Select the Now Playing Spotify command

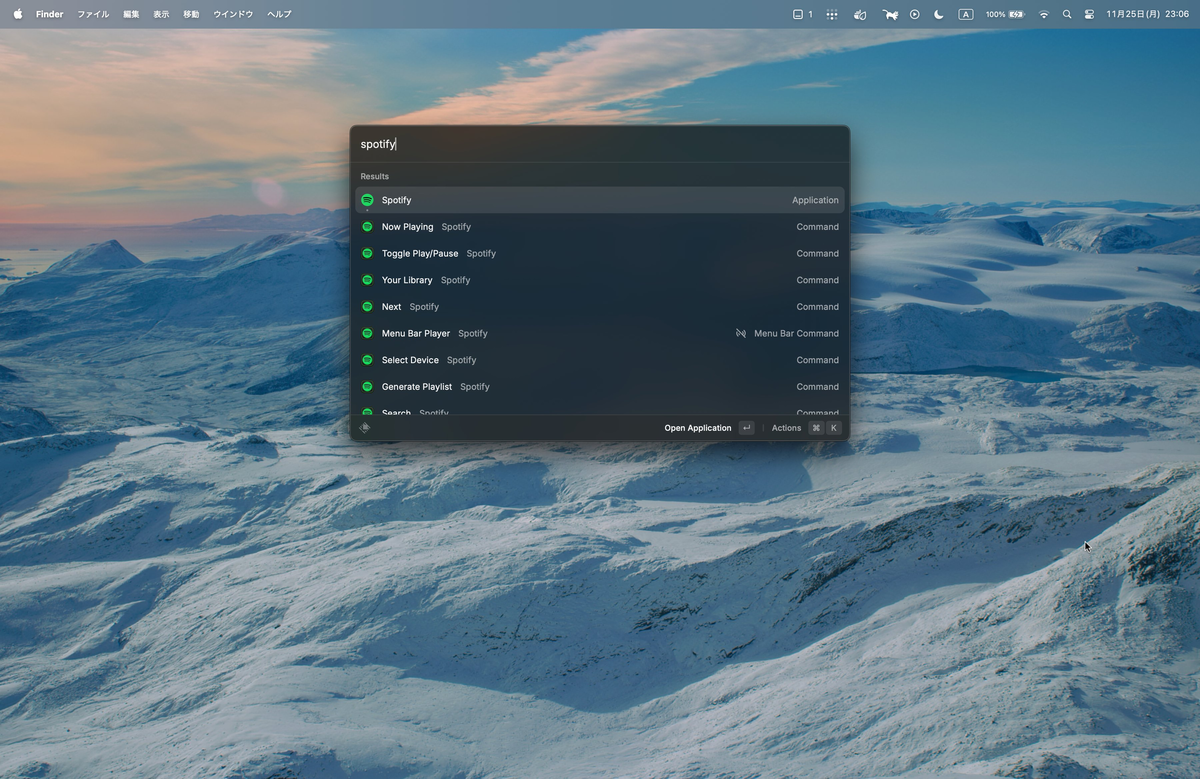tap(600, 227)
